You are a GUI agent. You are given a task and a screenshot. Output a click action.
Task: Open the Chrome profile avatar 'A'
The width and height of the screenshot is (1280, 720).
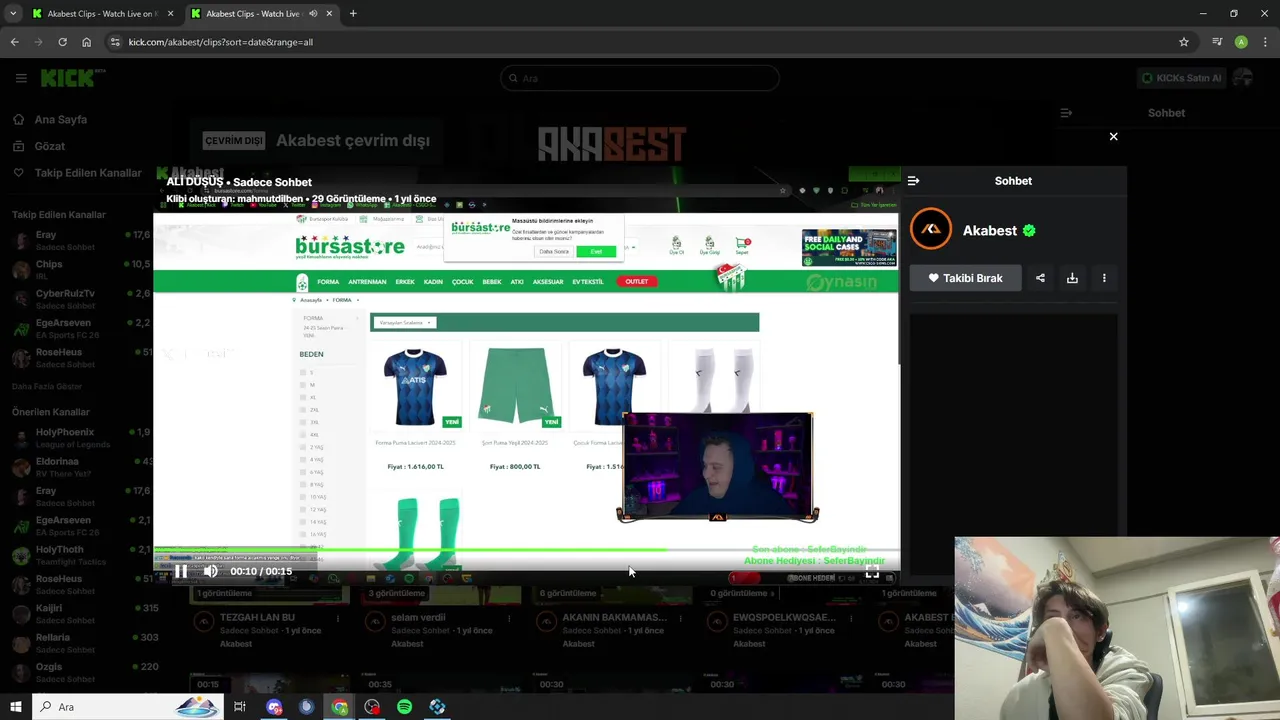(1241, 42)
